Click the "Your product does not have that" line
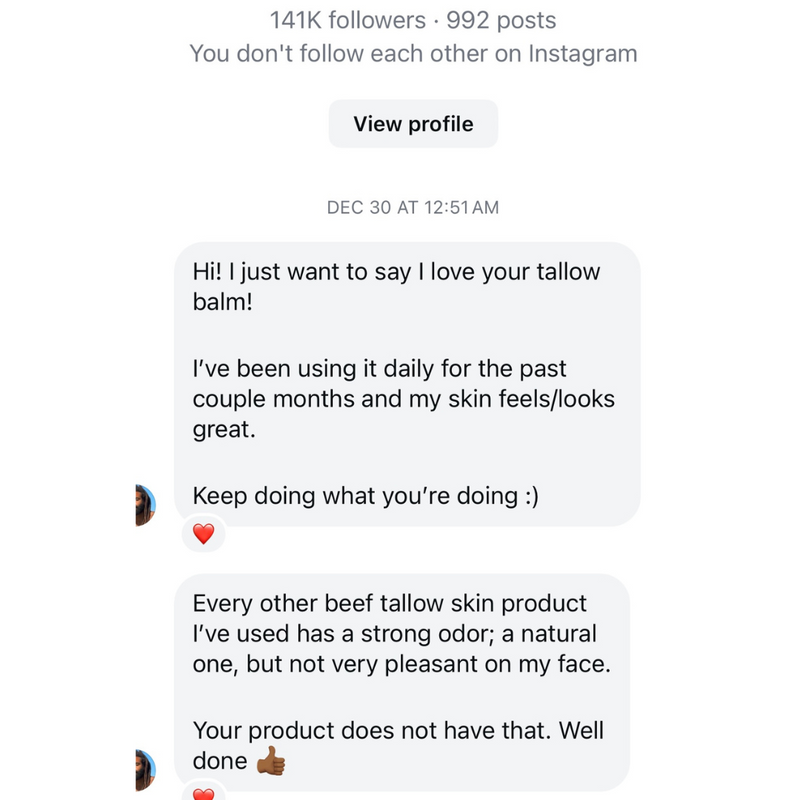The width and height of the screenshot is (800, 800). coord(398,730)
